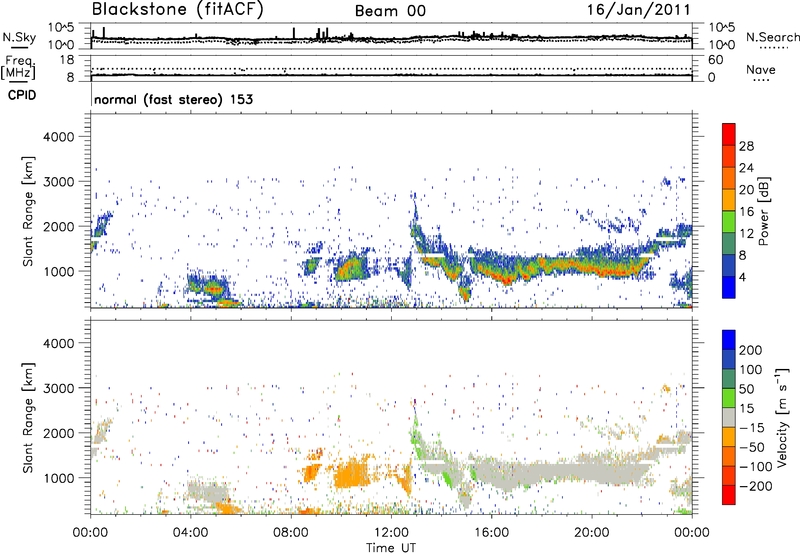The height and width of the screenshot is (554, 800).
Task: Click the "4" value on the power colorbar
Action: [x=742, y=277]
